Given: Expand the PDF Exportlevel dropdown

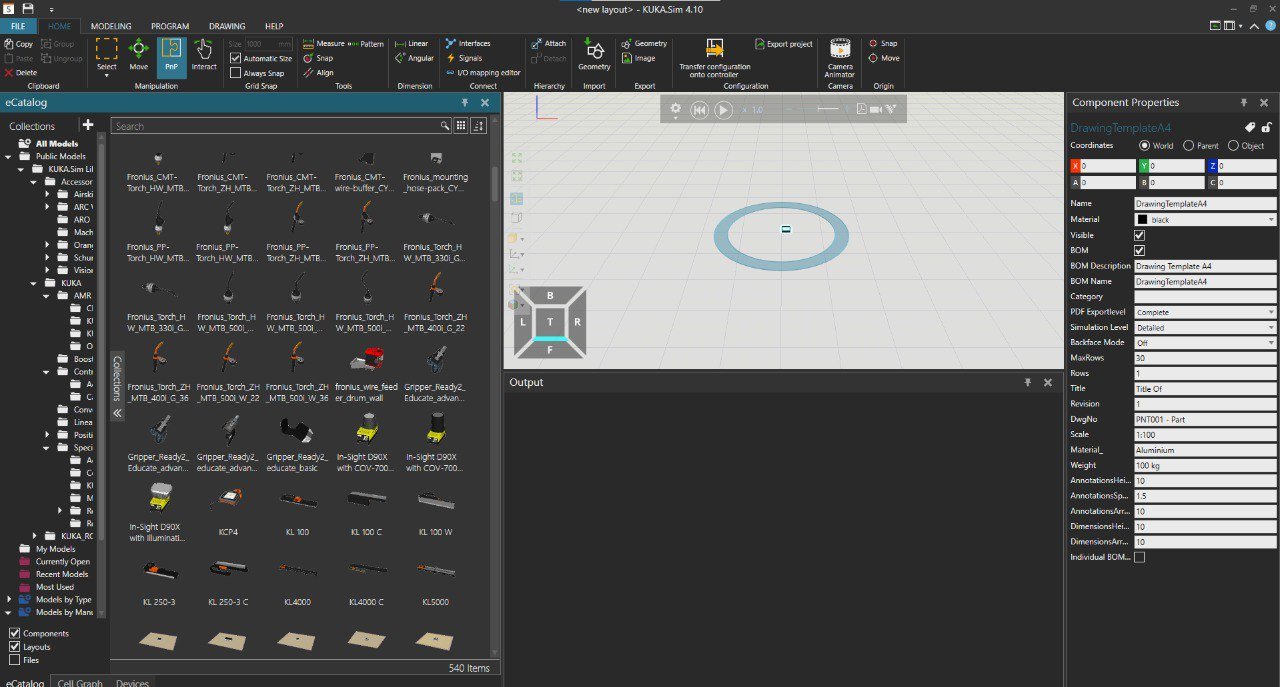Looking at the screenshot, I should pyautogui.click(x=1205, y=312).
